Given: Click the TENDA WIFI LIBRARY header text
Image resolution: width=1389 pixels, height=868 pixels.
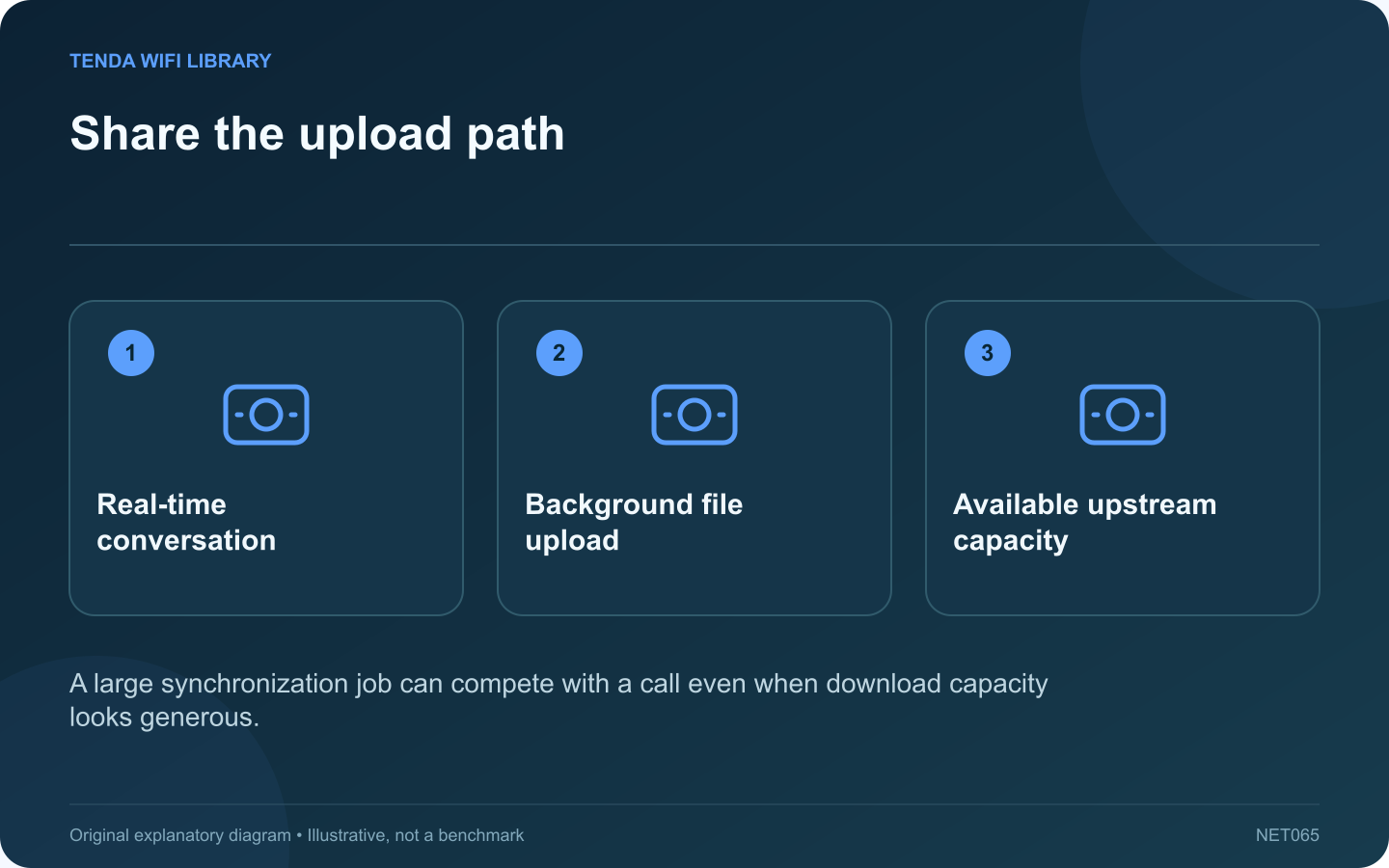Looking at the screenshot, I should (171, 61).
